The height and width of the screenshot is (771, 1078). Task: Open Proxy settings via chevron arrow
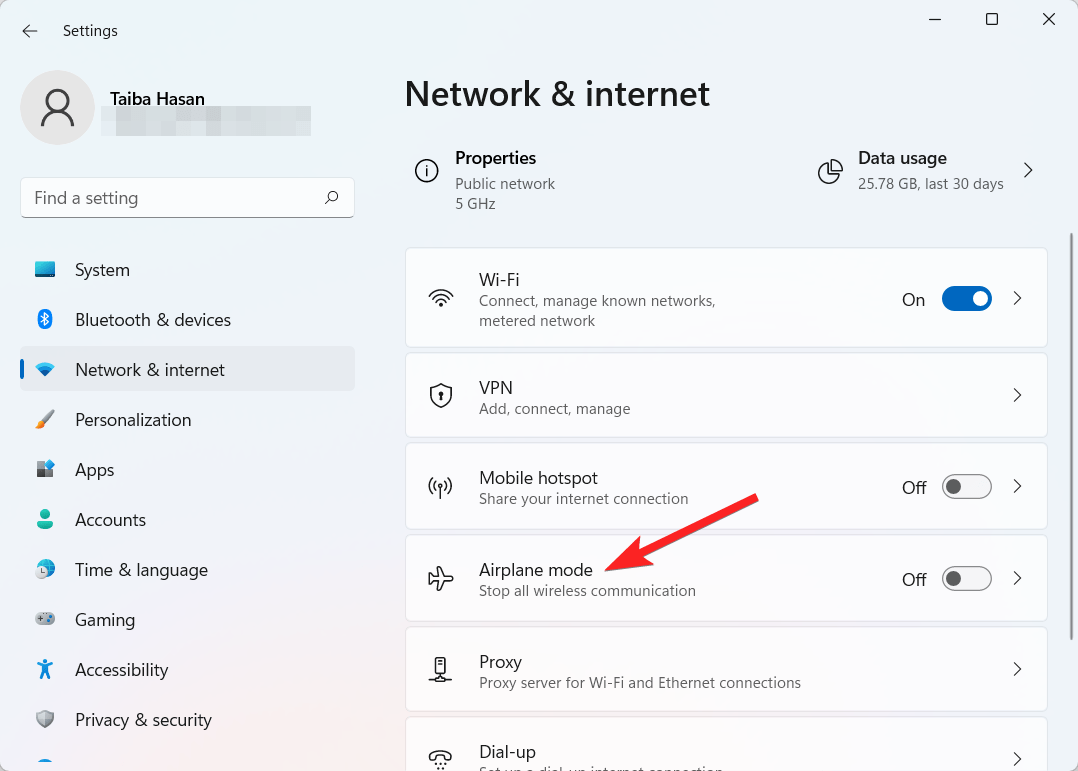coord(1017,670)
